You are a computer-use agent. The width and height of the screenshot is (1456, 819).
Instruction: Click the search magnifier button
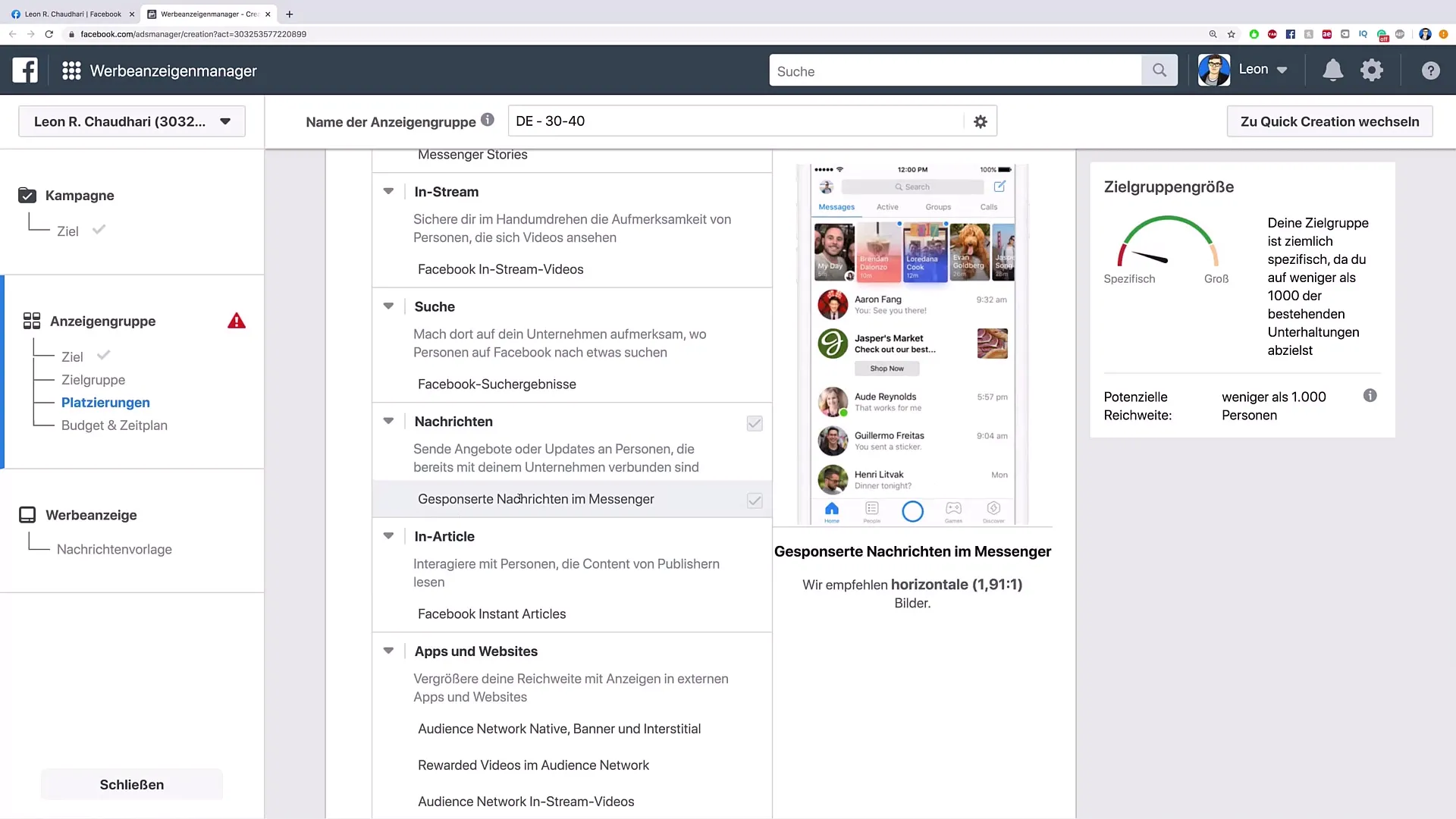tap(1159, 71)
